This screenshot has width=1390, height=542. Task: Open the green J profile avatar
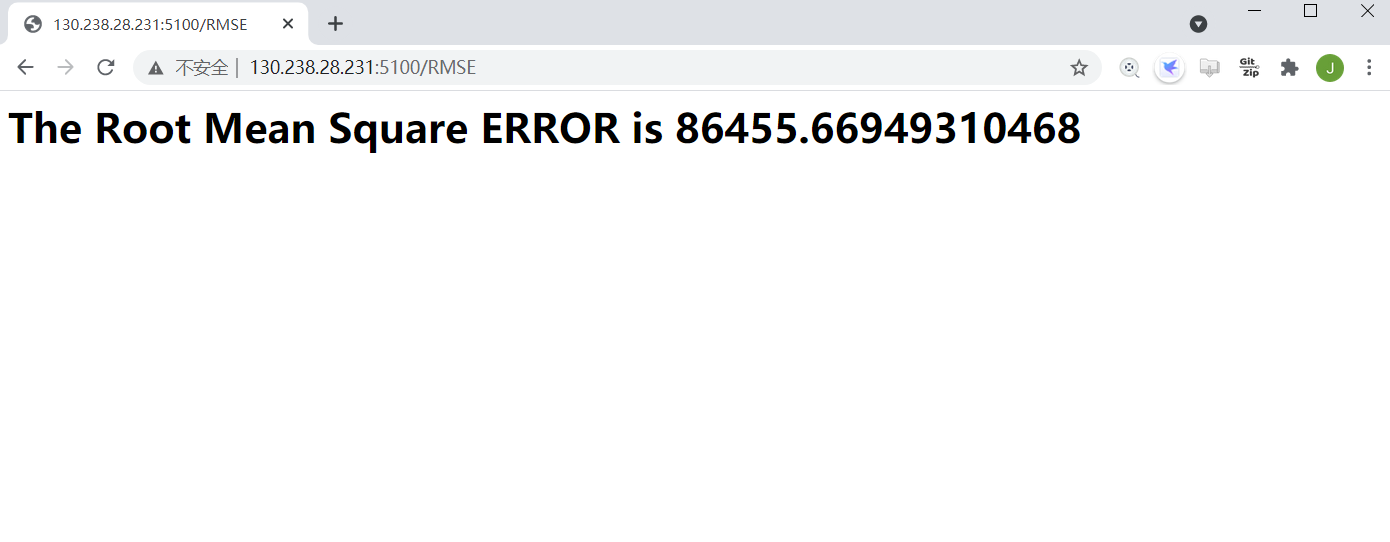pyautogui.click(x=1329, y=68)
